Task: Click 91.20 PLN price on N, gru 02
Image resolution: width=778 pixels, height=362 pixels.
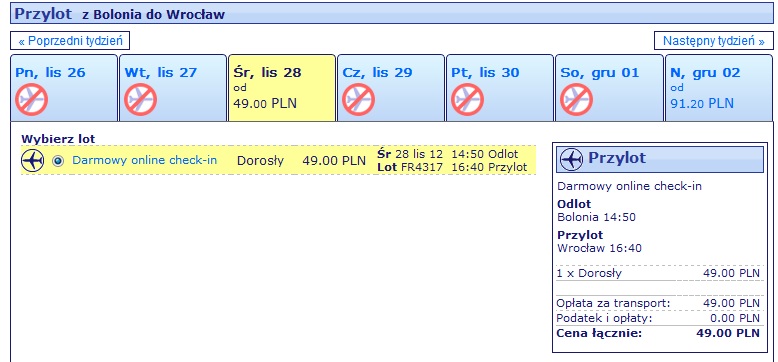Action: click(x=702, y=104)
